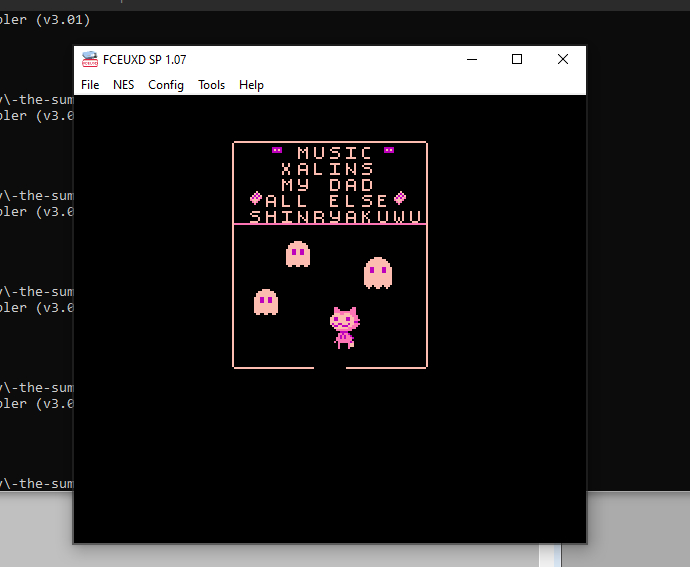Click the MY DAD credit text
Image resolution: width=690 pixels, height=567 pixels.
tap(327, 185)
